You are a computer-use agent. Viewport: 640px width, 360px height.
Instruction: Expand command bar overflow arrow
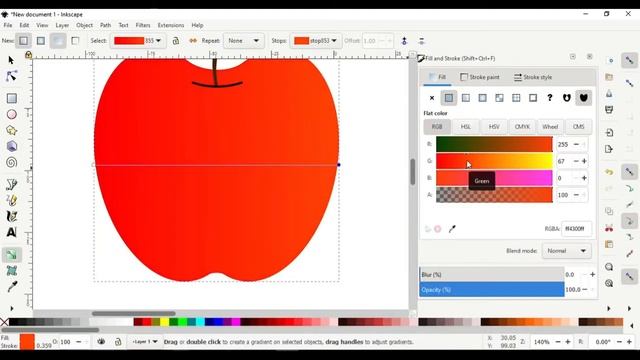(x=609, y=309)
